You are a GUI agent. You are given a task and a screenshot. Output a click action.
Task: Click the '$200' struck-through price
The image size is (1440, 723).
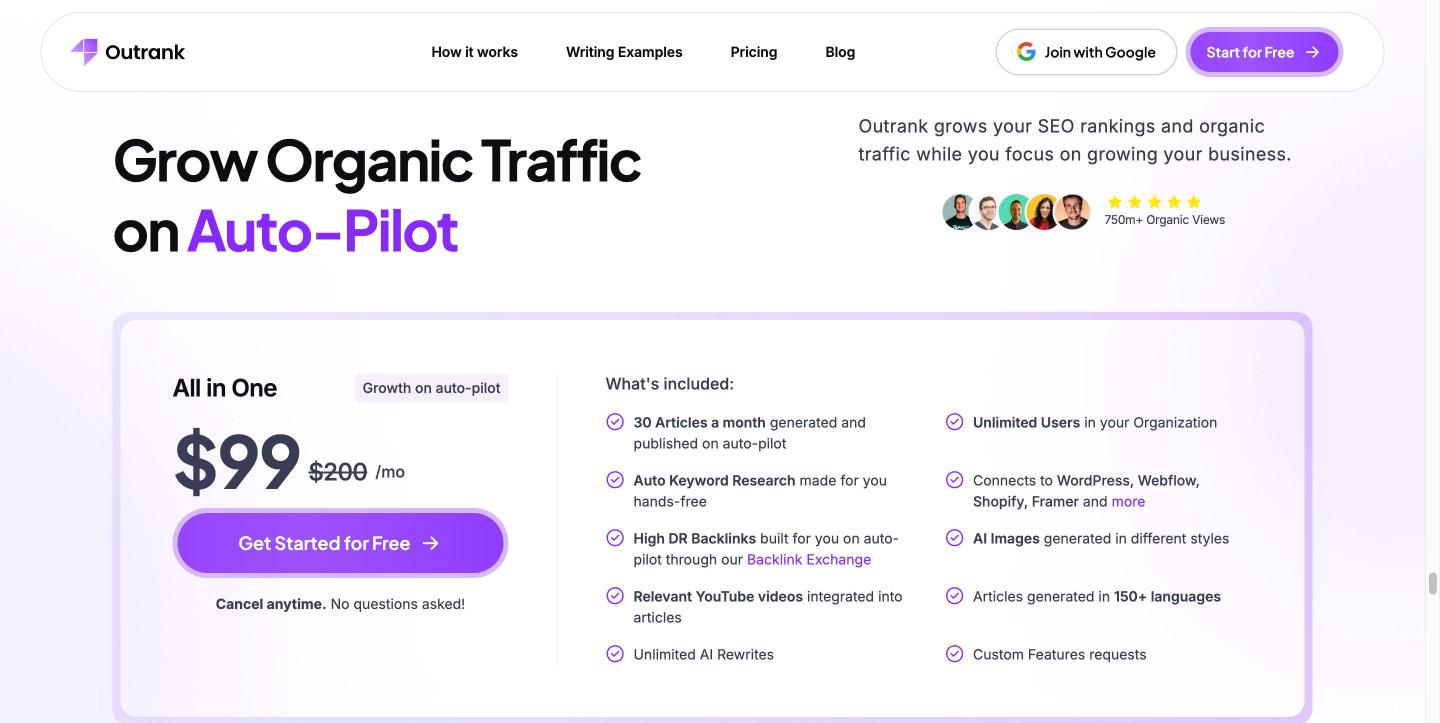[338, 471]
